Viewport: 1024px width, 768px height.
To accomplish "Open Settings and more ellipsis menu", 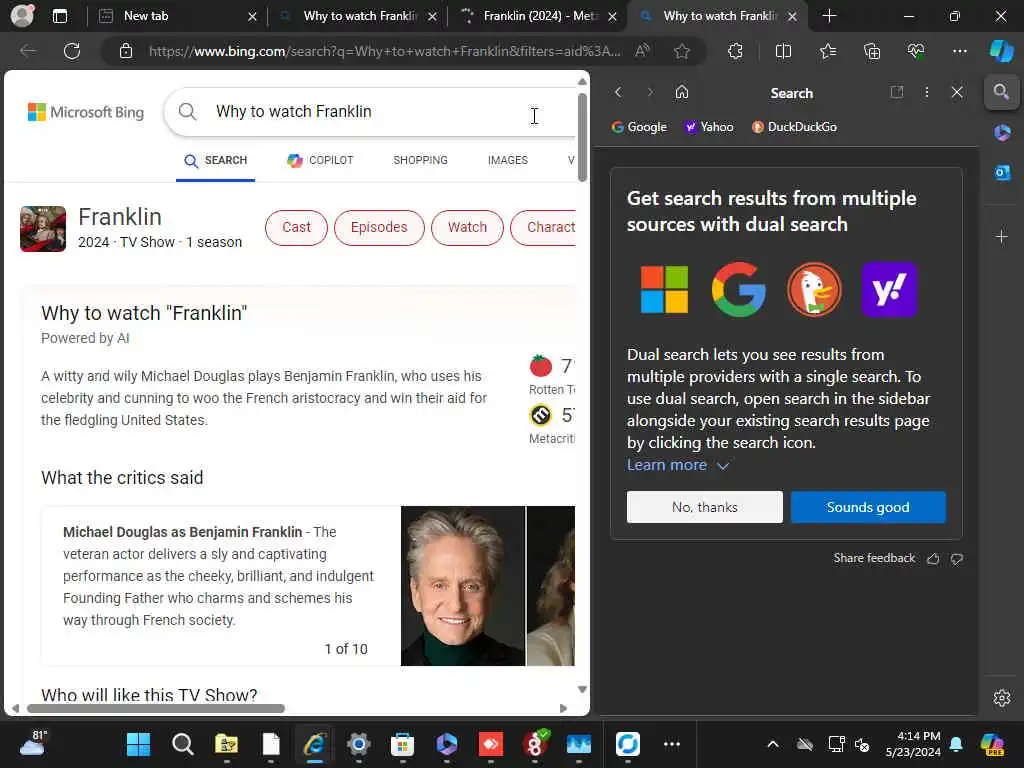I will (959, 51).
